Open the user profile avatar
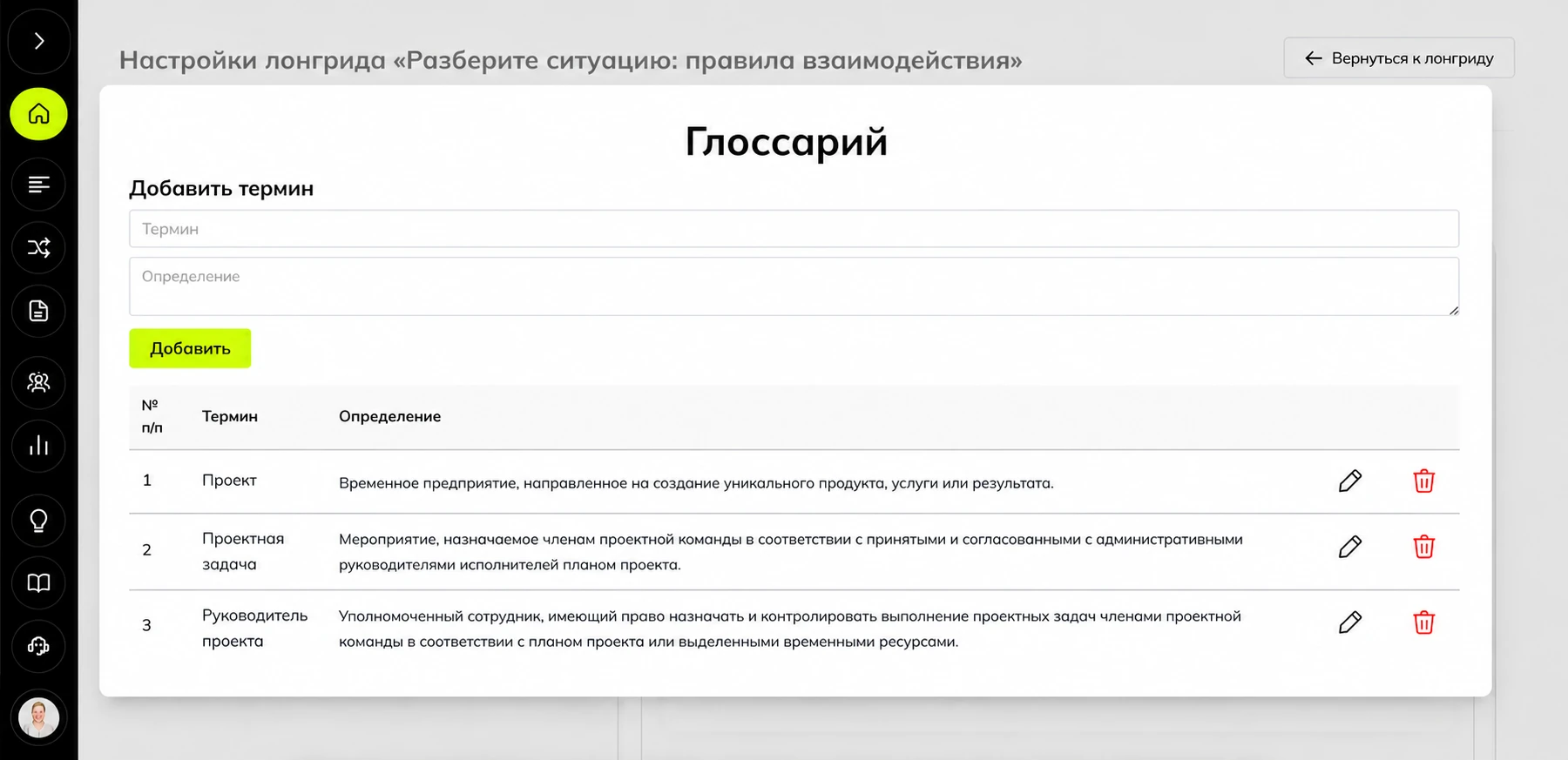Image resolution: width=1568 pixels, height=760 pixels. 39,718
